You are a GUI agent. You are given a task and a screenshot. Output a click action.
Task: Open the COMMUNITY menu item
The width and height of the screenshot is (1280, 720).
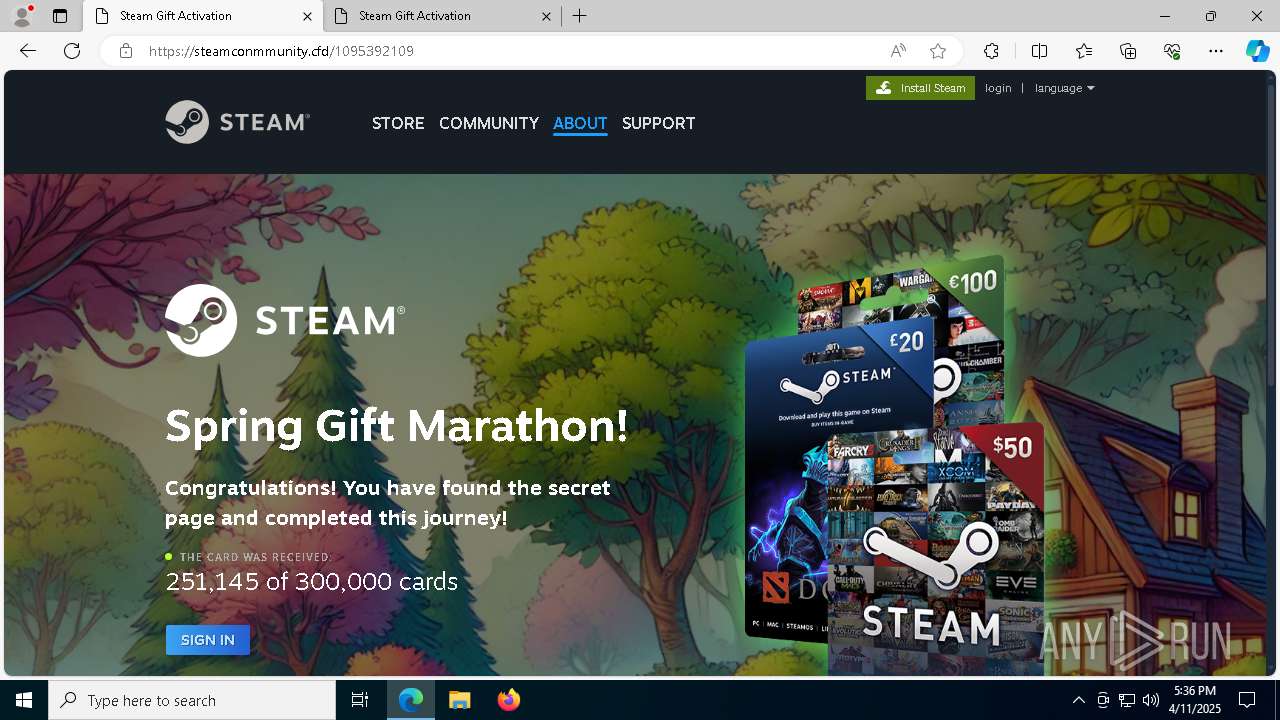tap(489, 123)
